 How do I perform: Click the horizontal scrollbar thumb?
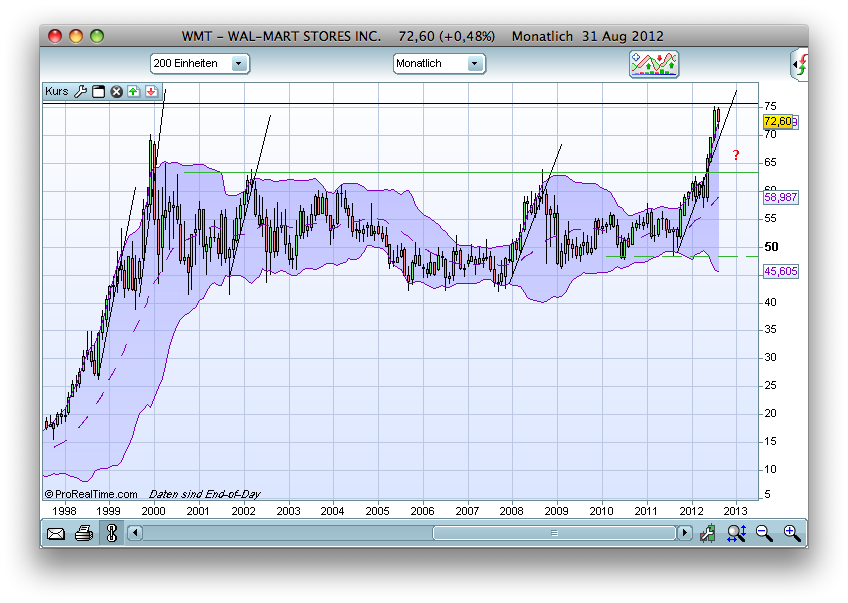tap(554, 533)
